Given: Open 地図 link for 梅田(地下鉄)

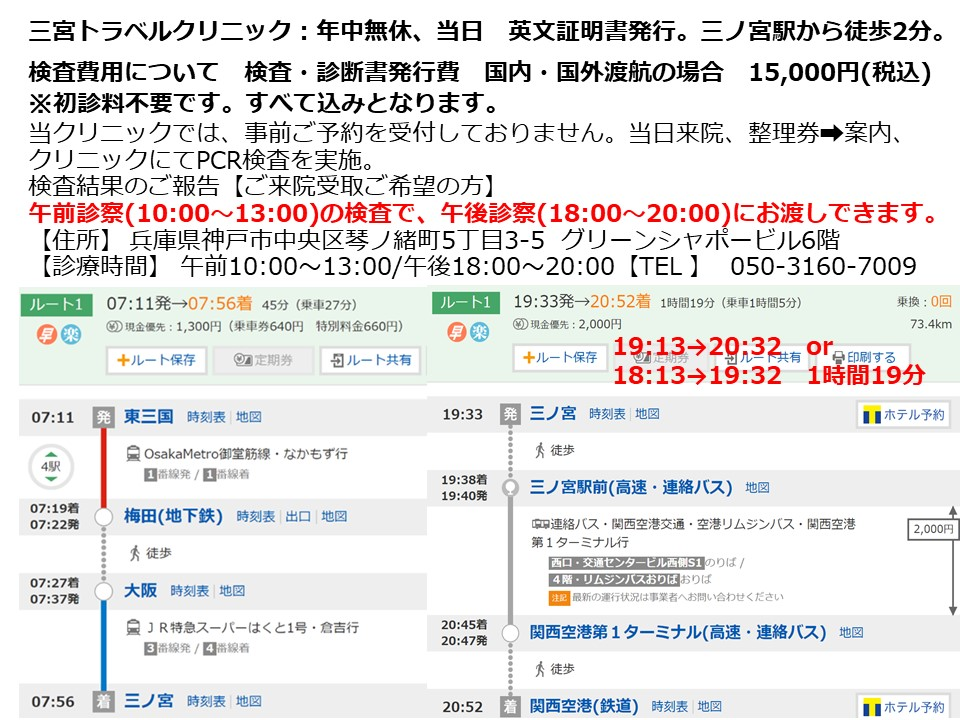Looking at the screenshot, I should [334, 517].
